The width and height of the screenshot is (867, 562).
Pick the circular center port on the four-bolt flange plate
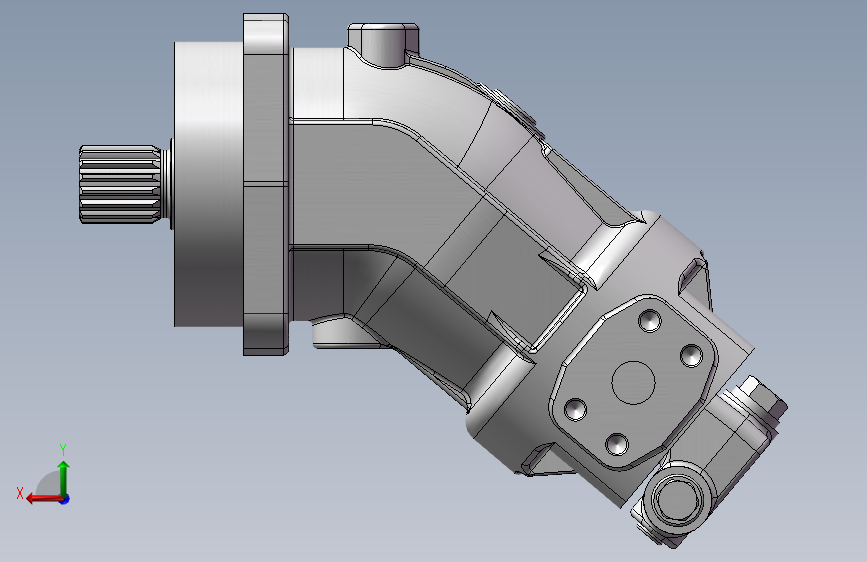point(633,382)
